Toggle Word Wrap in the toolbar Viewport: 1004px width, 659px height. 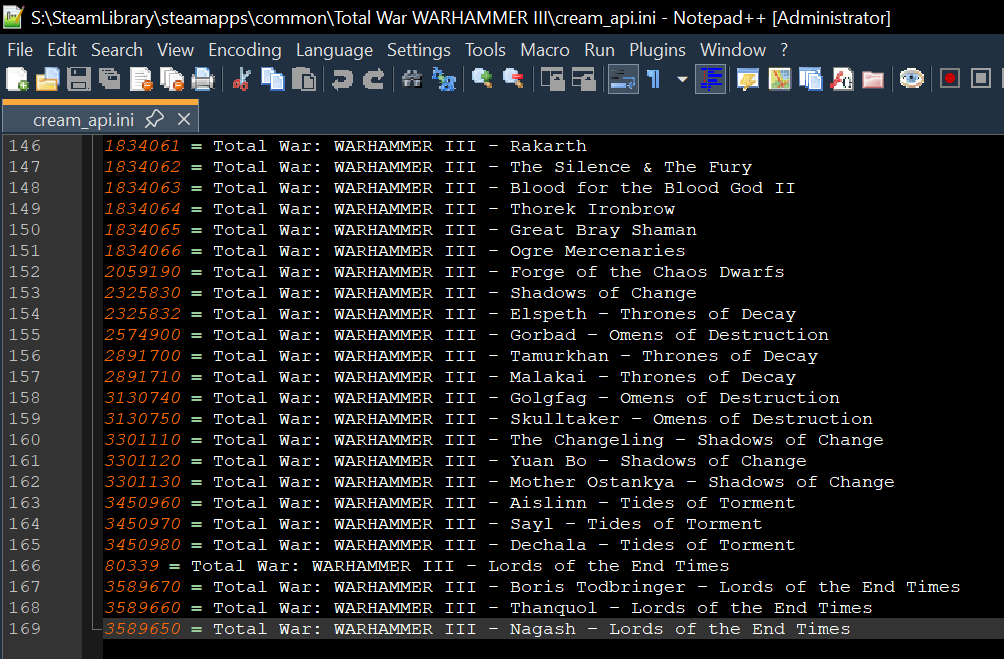[x=622, y=79]
